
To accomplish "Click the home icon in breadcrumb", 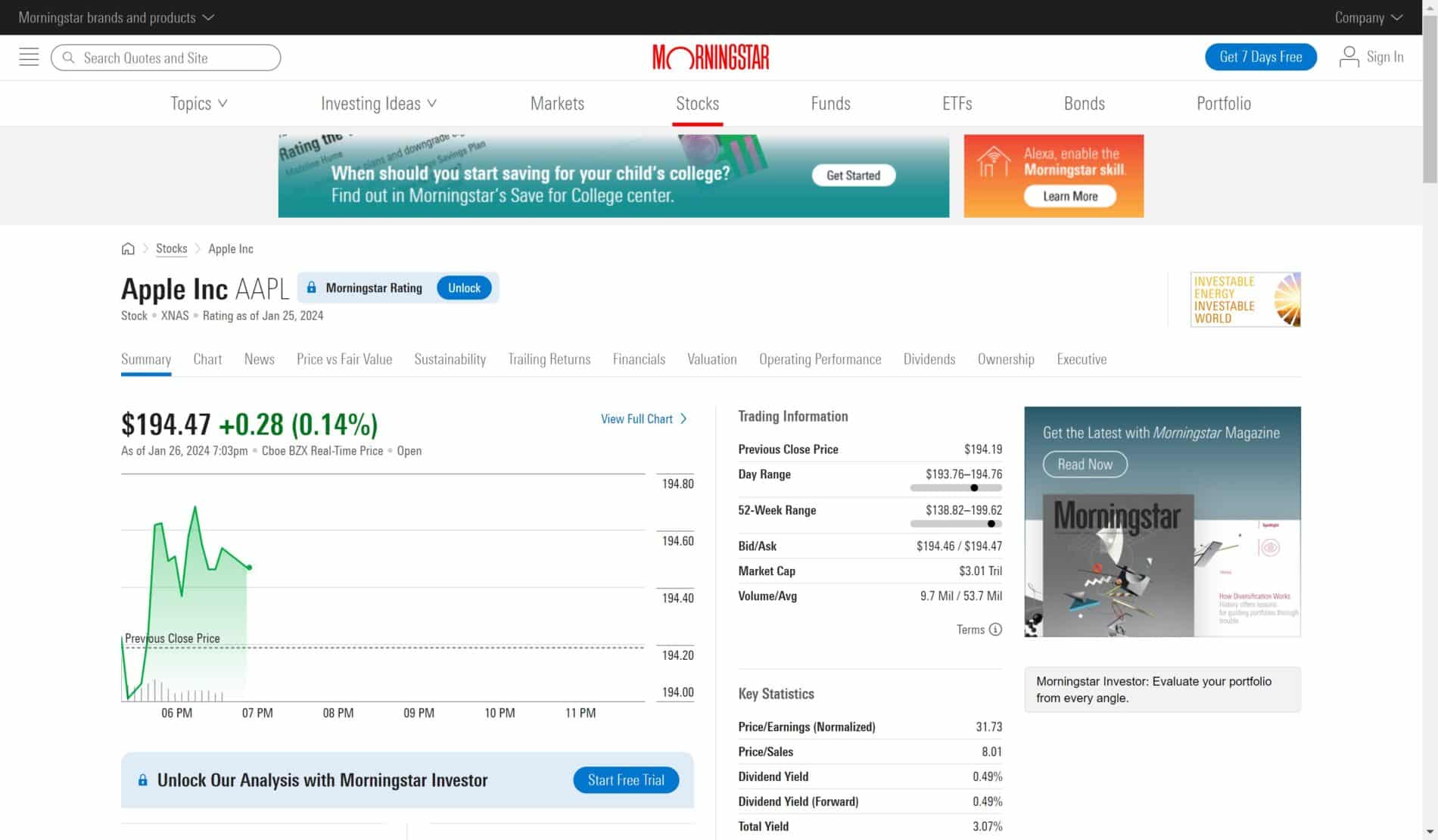I will point(128,249).
